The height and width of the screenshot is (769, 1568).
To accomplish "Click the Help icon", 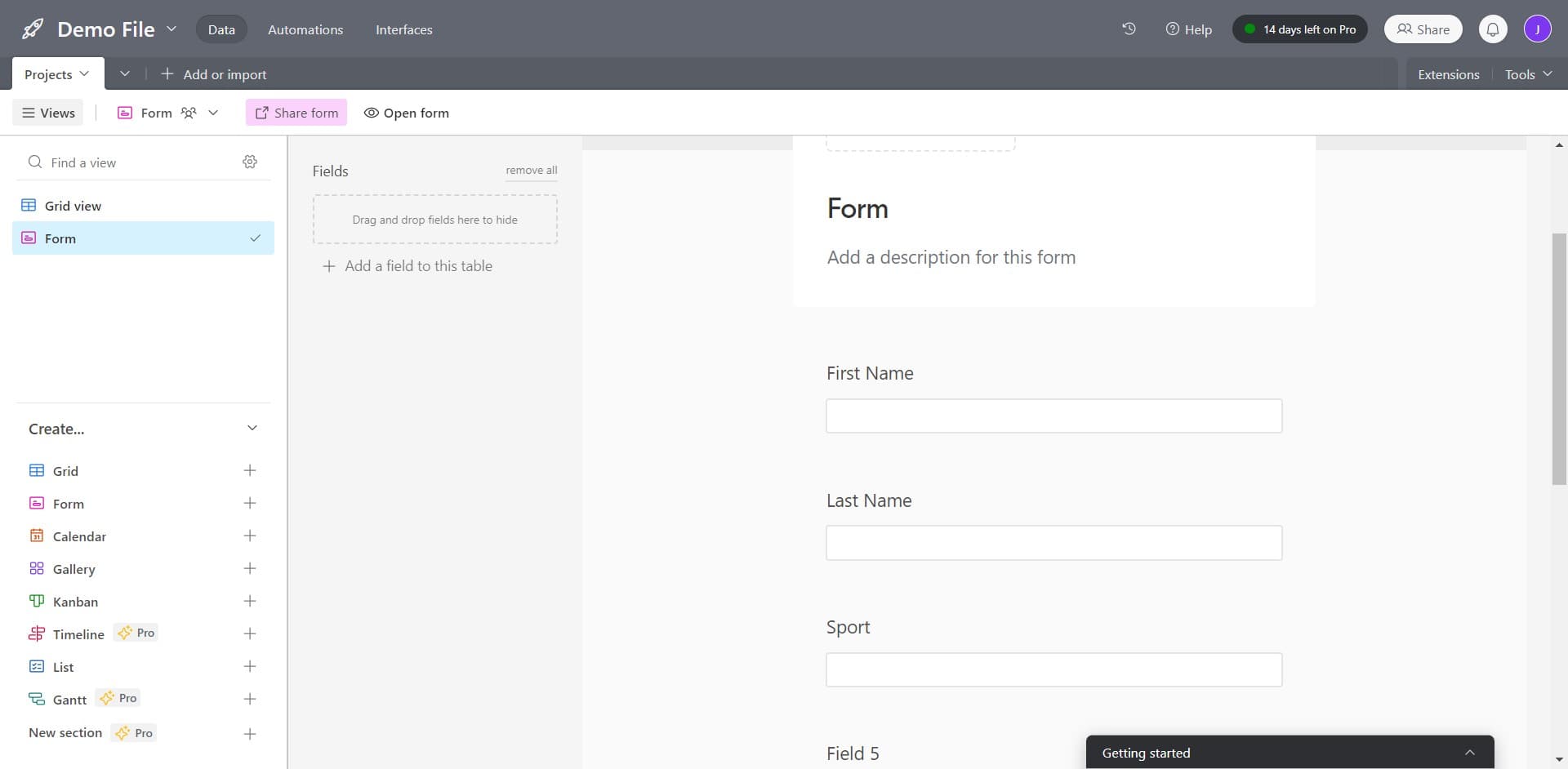I will tap(1172, 29).
